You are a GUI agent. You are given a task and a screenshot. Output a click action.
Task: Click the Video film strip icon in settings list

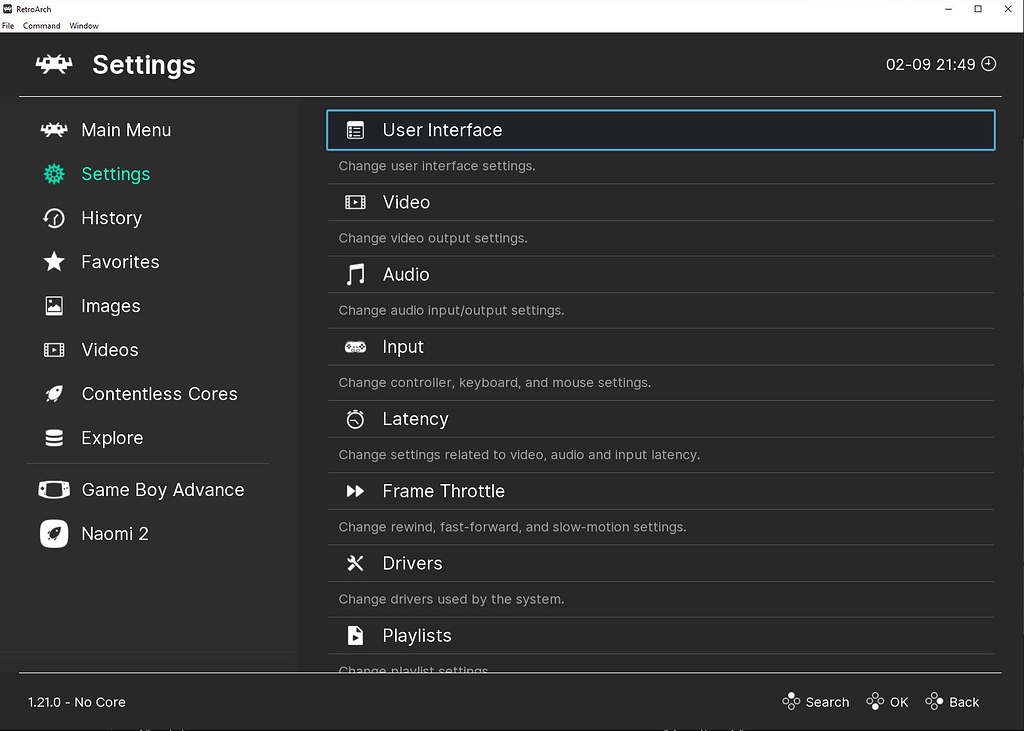pos(355,203)
